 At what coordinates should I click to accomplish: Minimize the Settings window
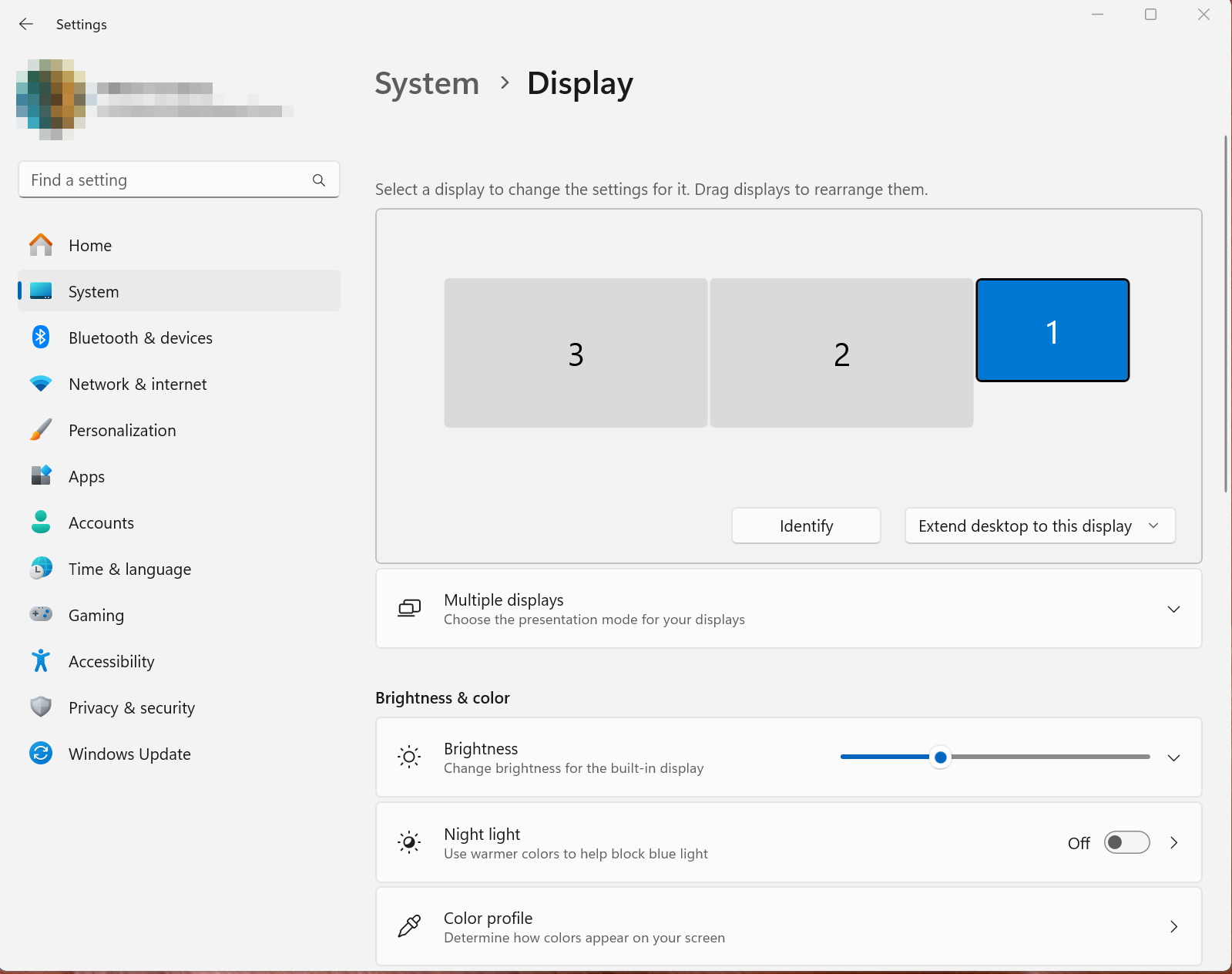1097,14
